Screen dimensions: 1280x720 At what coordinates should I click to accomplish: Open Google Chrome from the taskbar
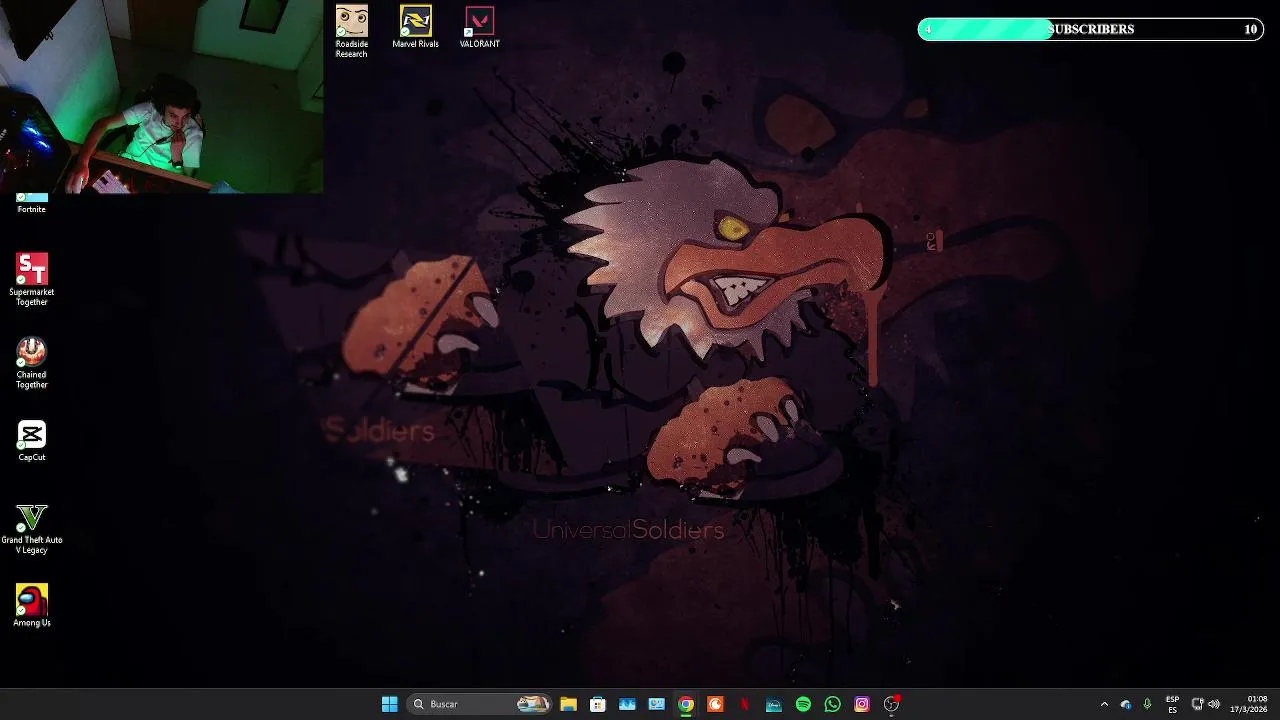click(x=686, y=704)
